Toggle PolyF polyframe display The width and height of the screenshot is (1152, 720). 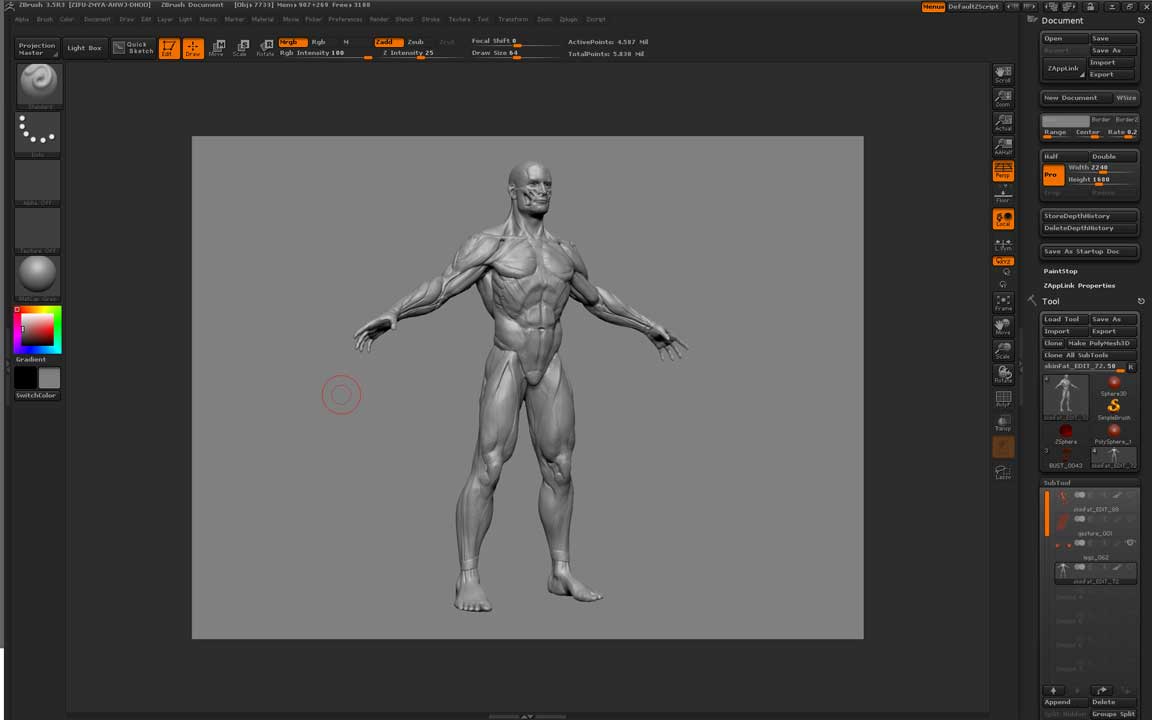click(x=1003, y=399)
